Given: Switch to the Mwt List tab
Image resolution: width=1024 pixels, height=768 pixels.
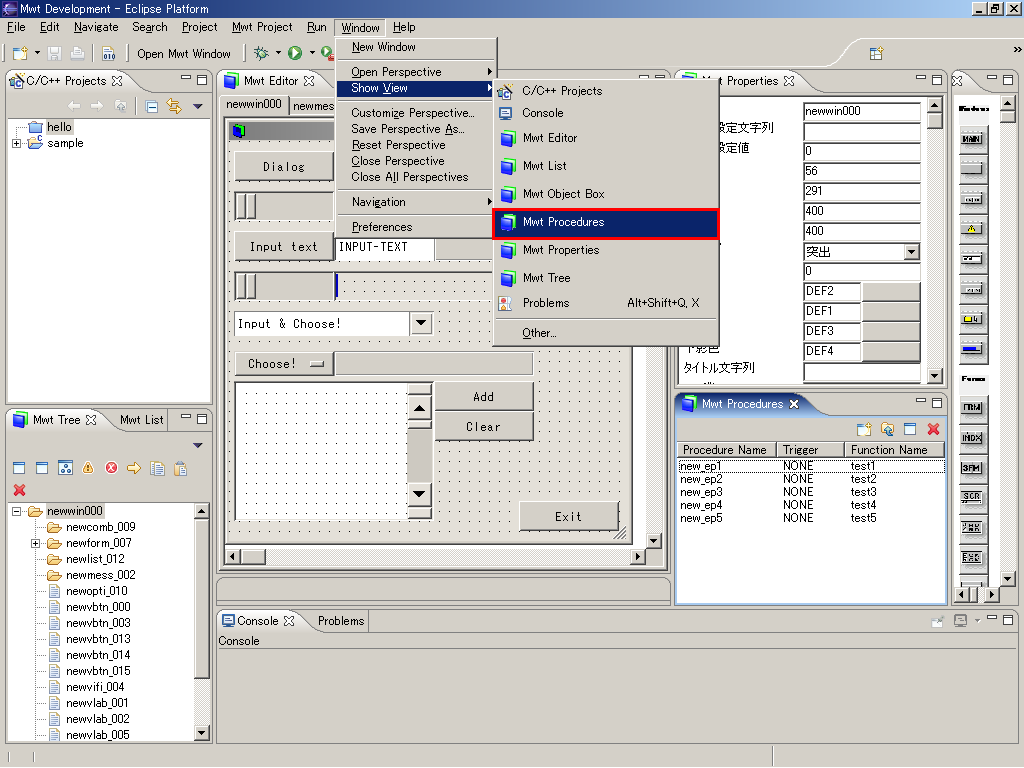Looking at the screenshot, I should tap(142, 420).
